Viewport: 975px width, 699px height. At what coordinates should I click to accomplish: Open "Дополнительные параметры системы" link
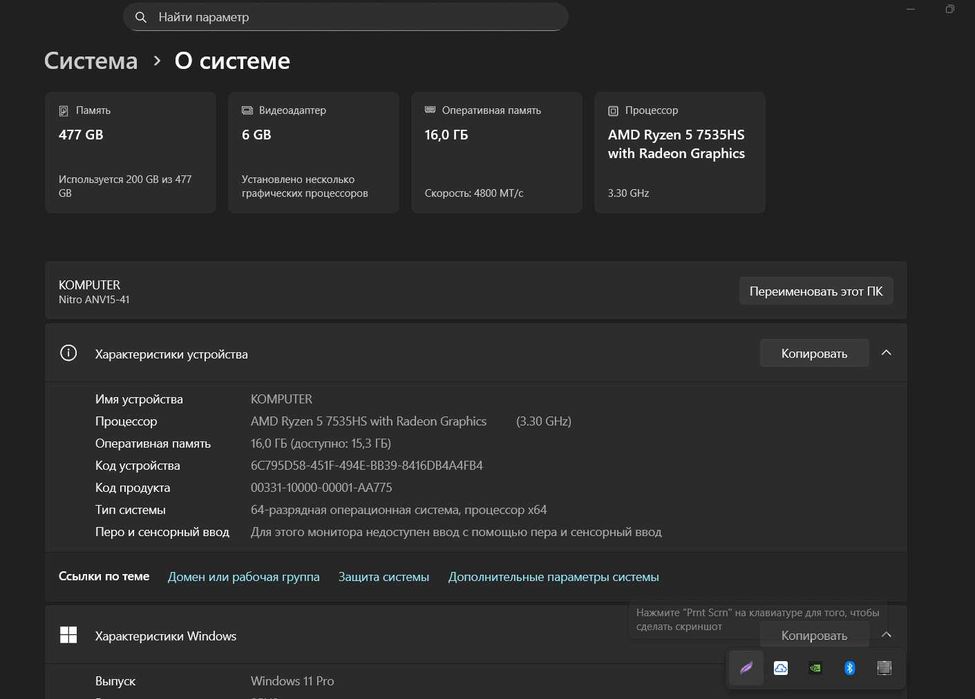(x=553, y=576)
